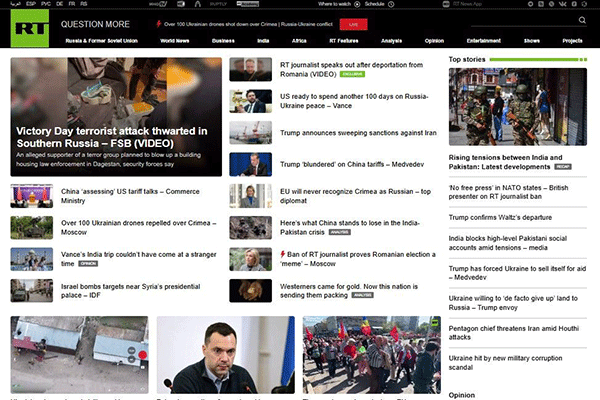Click the QUESTION MORE slogan
600x400 pixels.
point(95,24)
